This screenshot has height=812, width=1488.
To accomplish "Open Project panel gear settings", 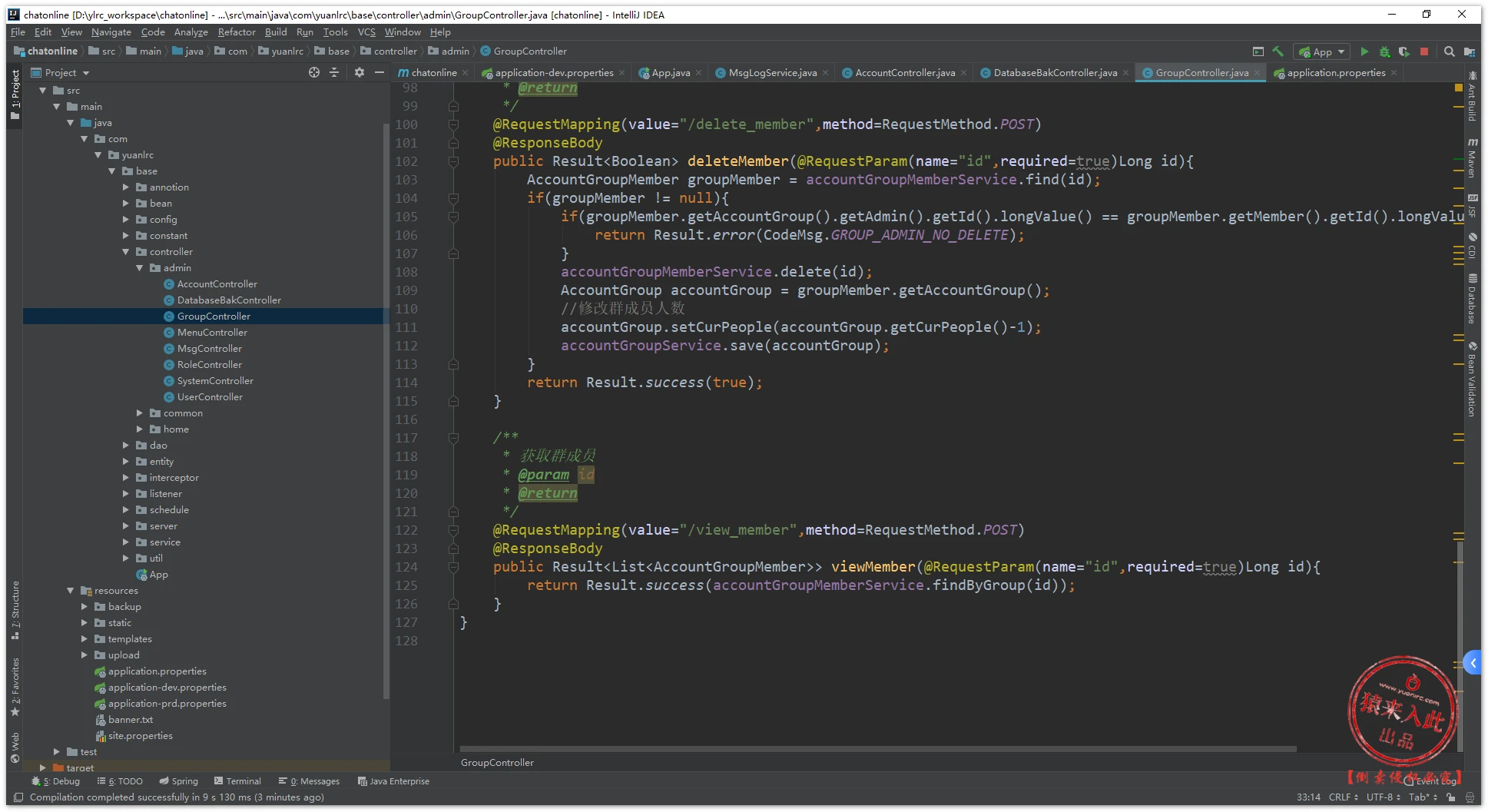I will pos(360,72).
